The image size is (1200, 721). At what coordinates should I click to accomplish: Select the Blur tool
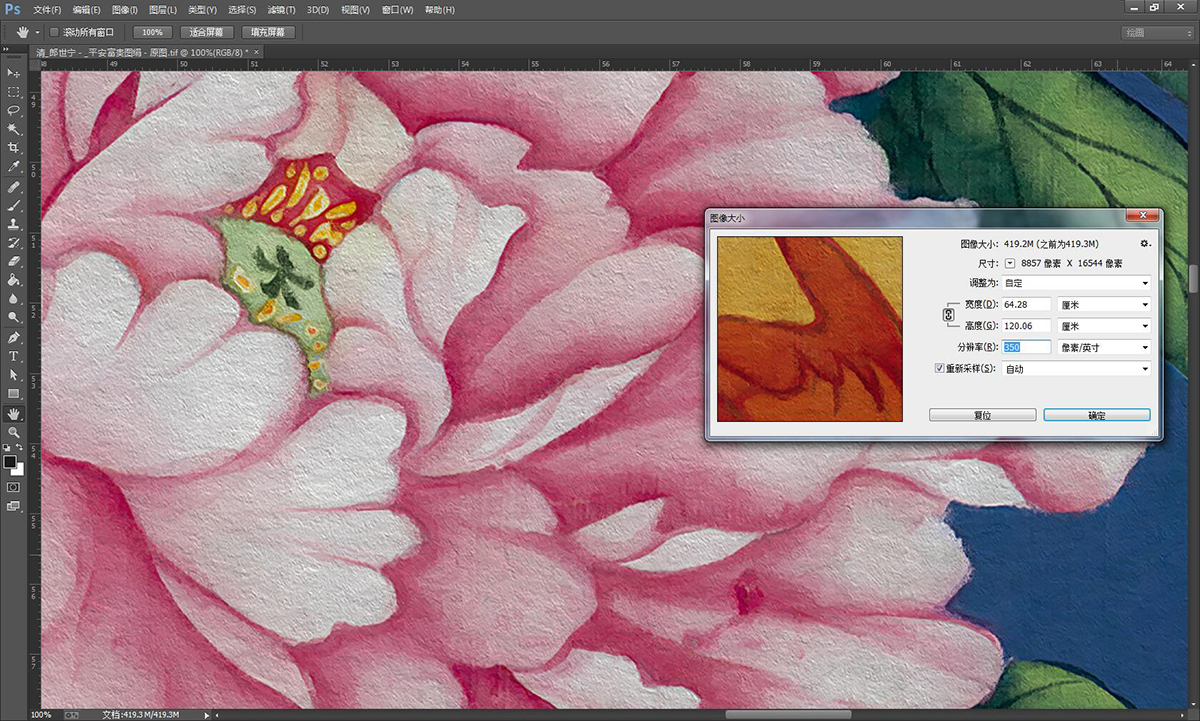(14, 298)
